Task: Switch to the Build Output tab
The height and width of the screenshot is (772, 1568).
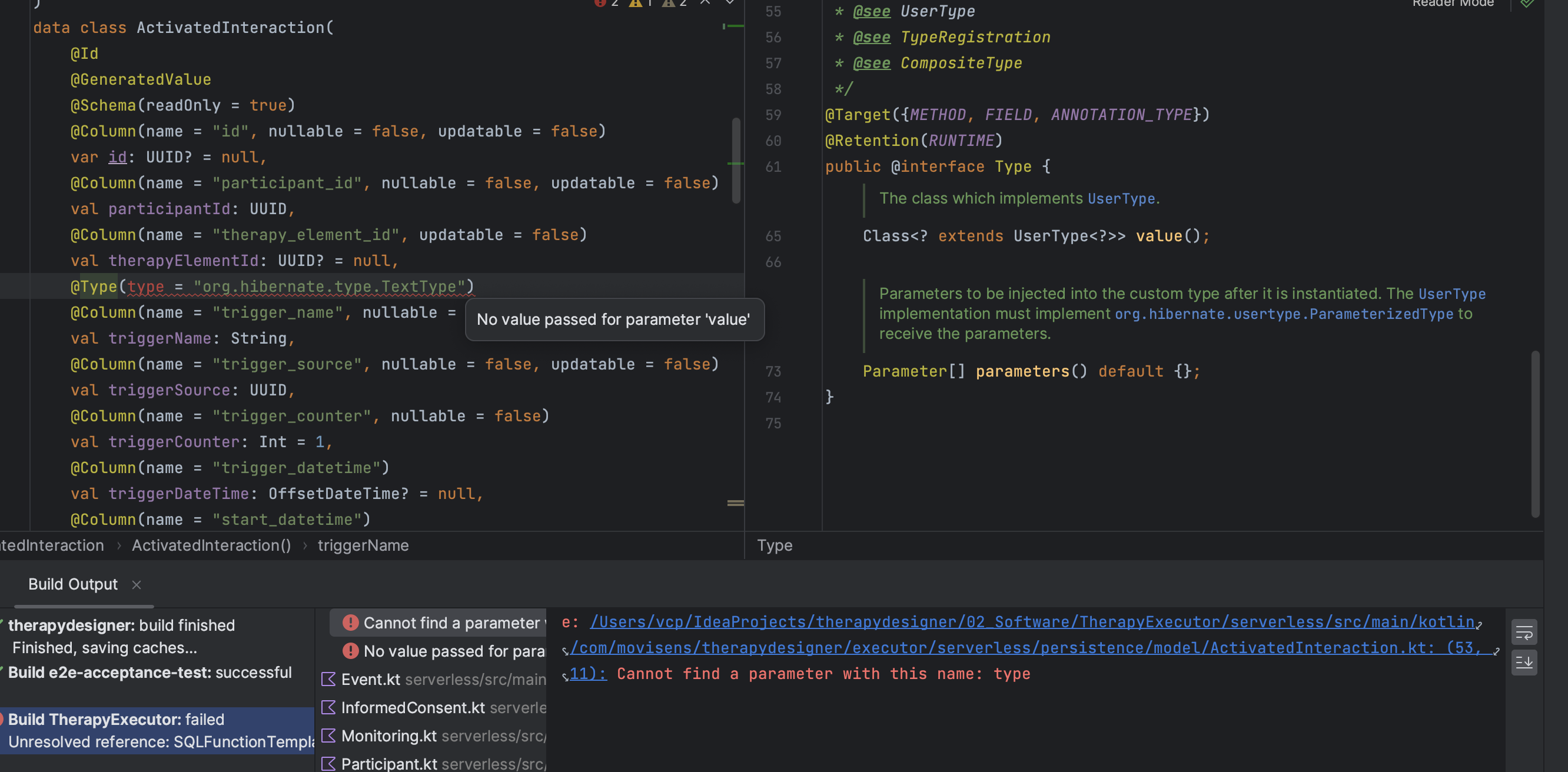Action: (x=72, y=584)
